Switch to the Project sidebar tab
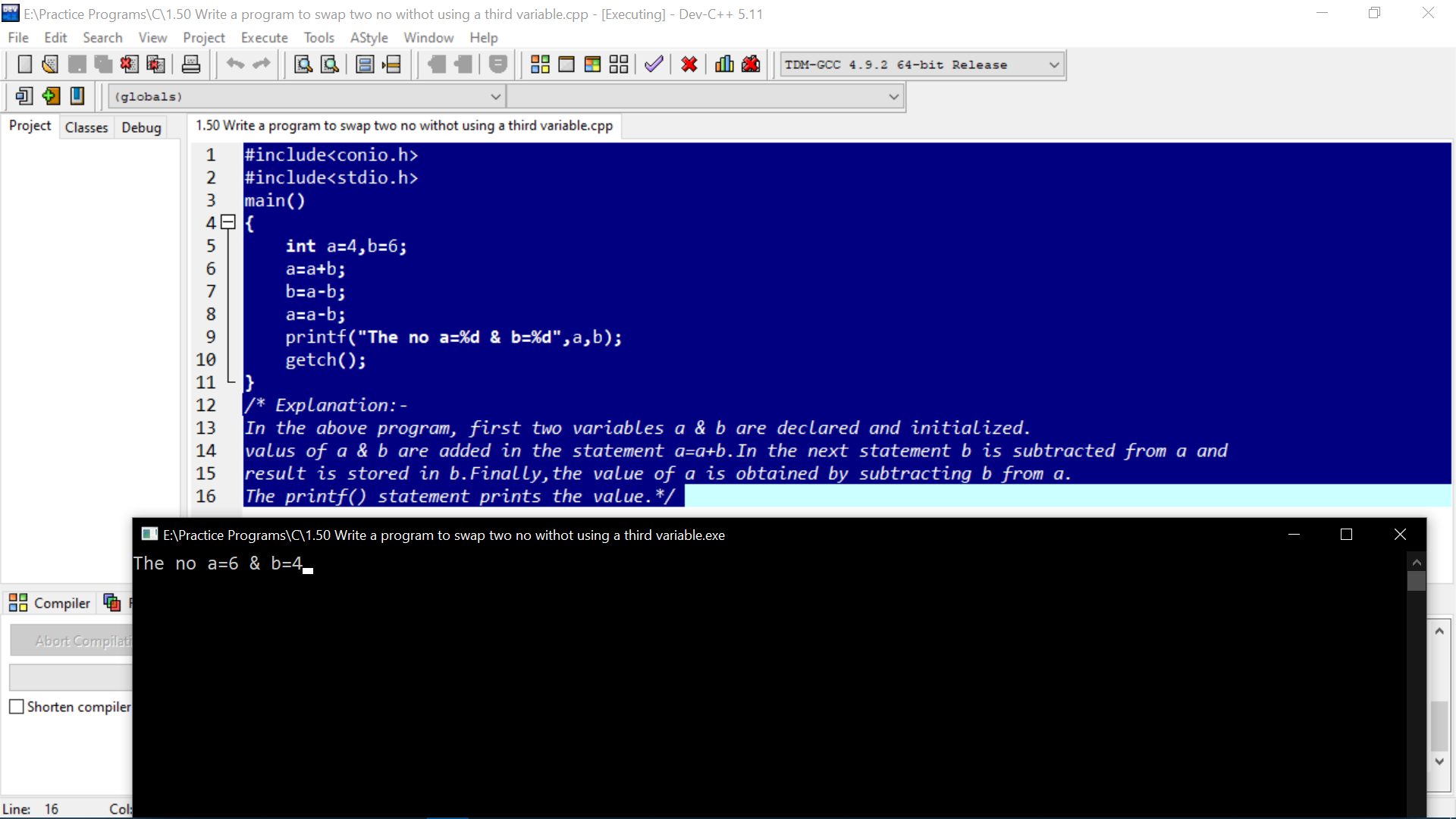 click(x=30, y=126)
